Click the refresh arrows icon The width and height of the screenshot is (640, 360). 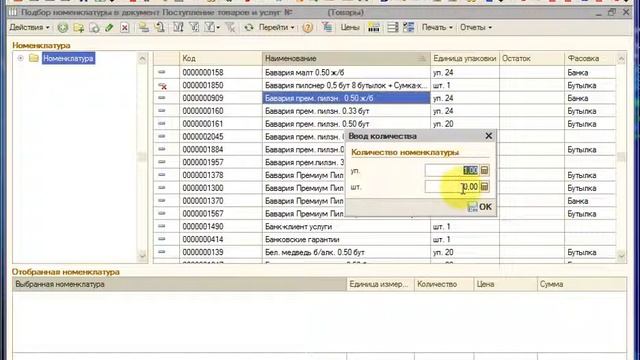pyautogui.click(x=249, y=28)
